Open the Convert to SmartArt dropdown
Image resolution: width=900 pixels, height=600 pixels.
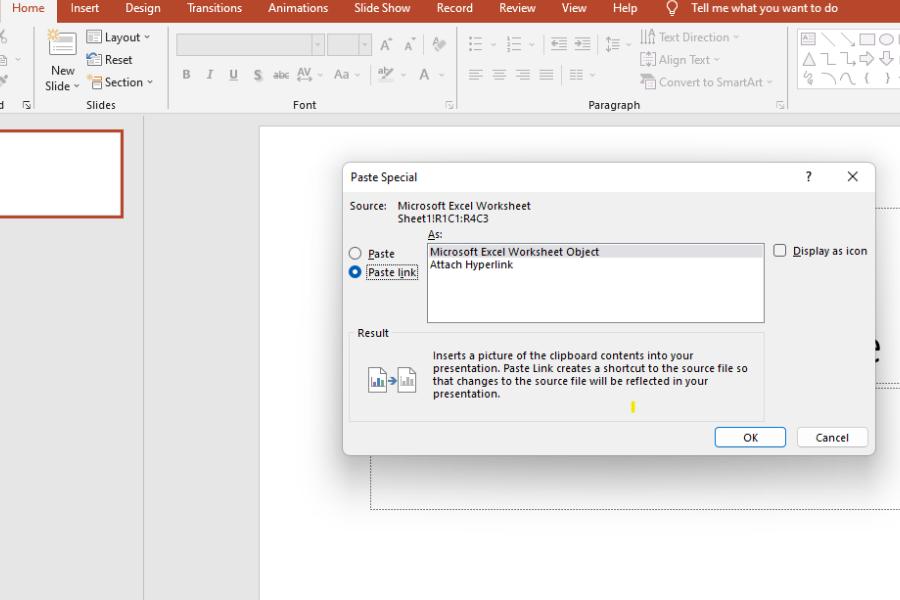point(707,82)
